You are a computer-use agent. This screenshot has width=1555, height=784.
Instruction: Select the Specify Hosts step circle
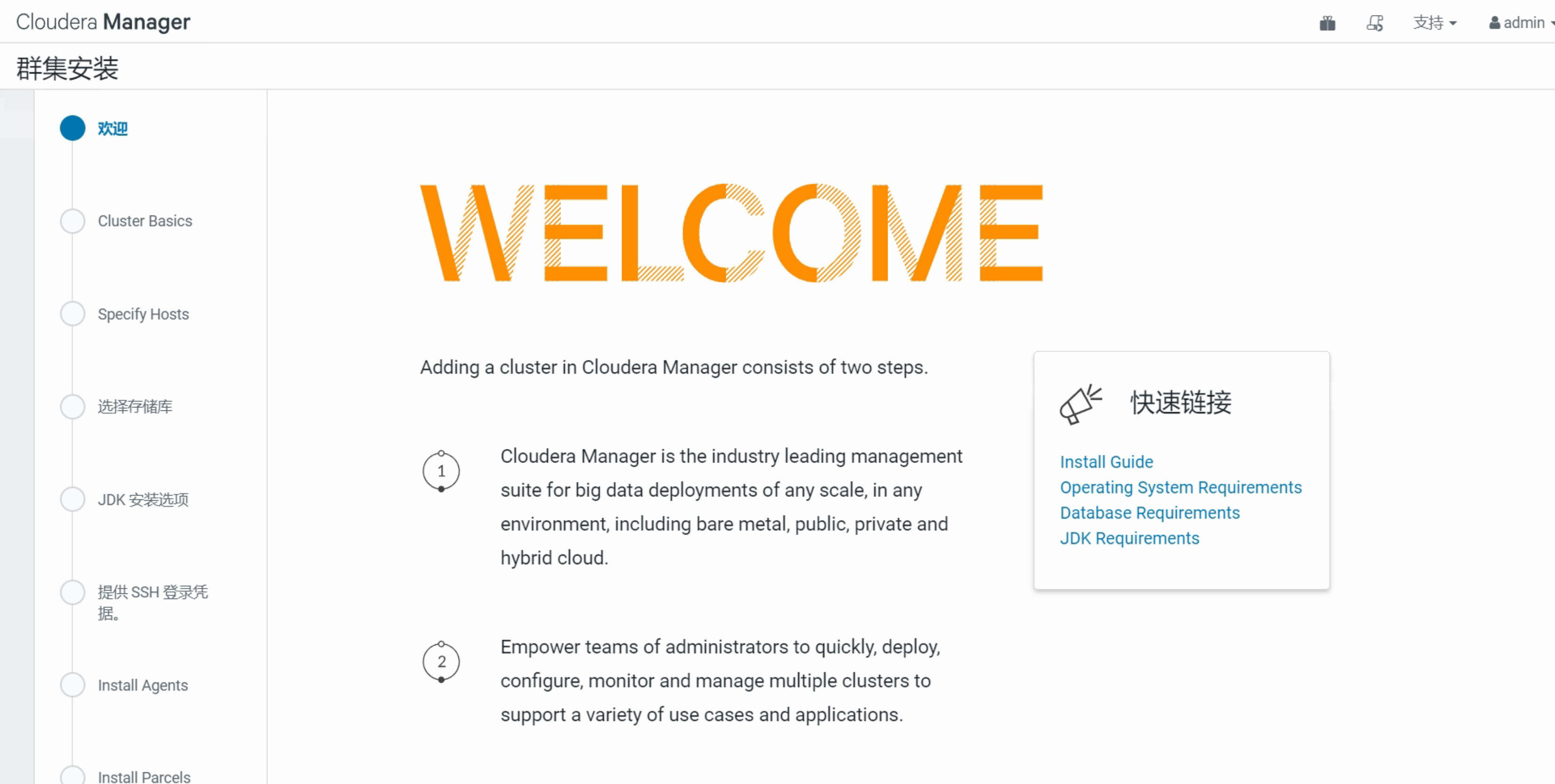pyautogui.click(x=72, y=314)
